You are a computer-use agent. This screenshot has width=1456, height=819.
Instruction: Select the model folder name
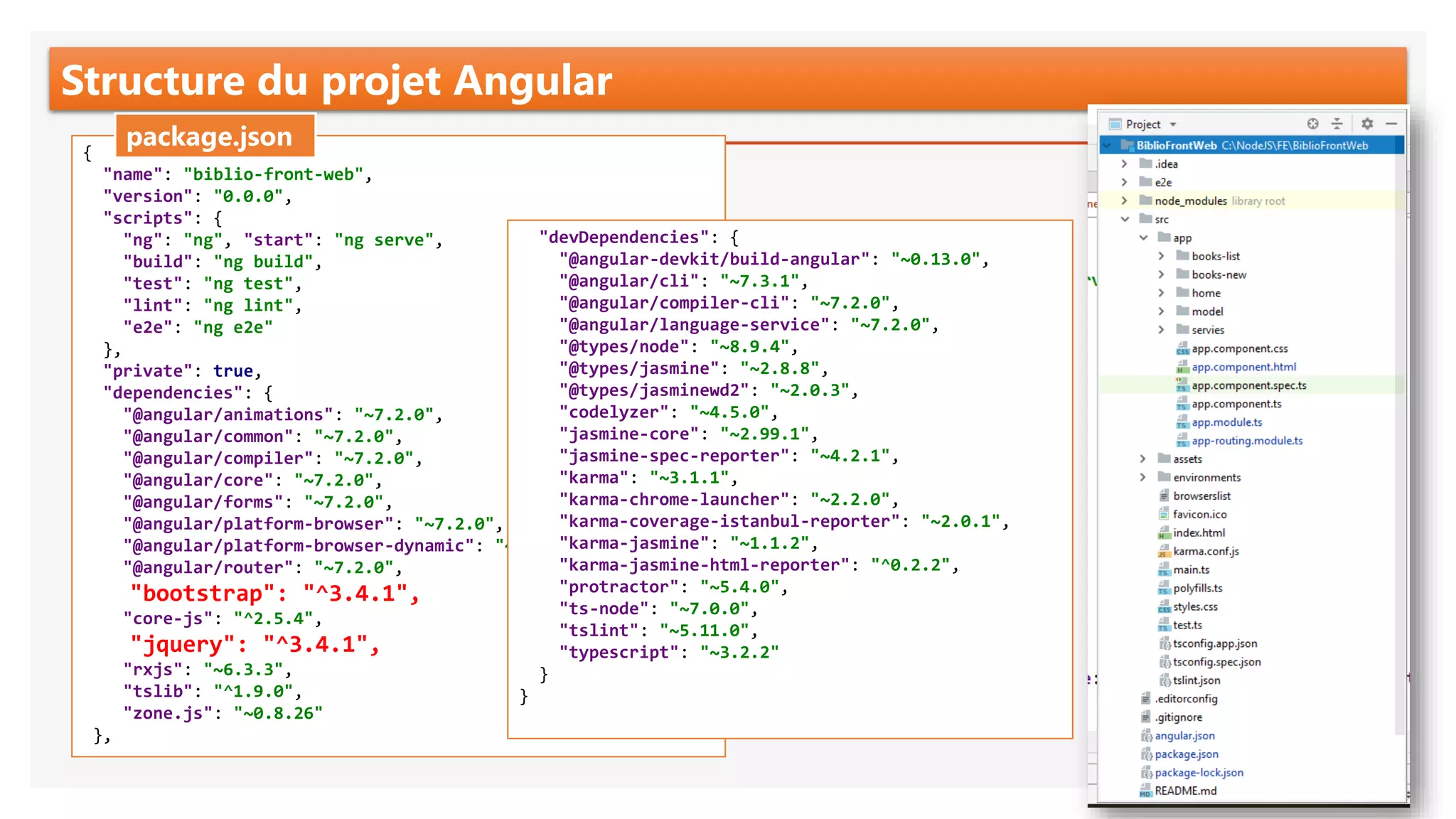[x=1207, y=312]
